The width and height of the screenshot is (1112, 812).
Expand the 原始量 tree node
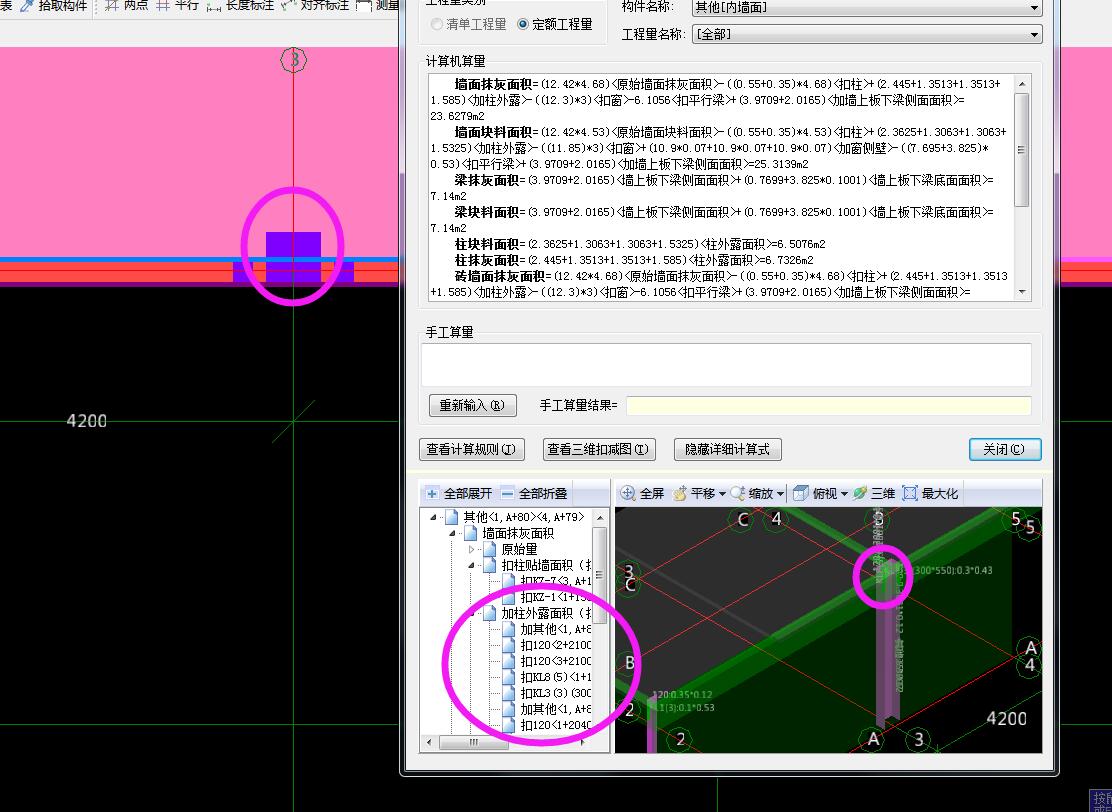pos(471,550)
